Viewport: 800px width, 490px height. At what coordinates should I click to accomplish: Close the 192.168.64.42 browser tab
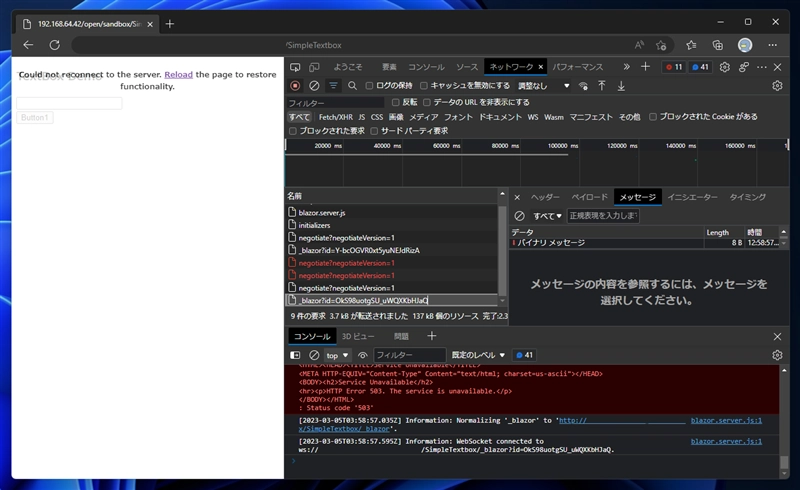click(x=150, y=24)
